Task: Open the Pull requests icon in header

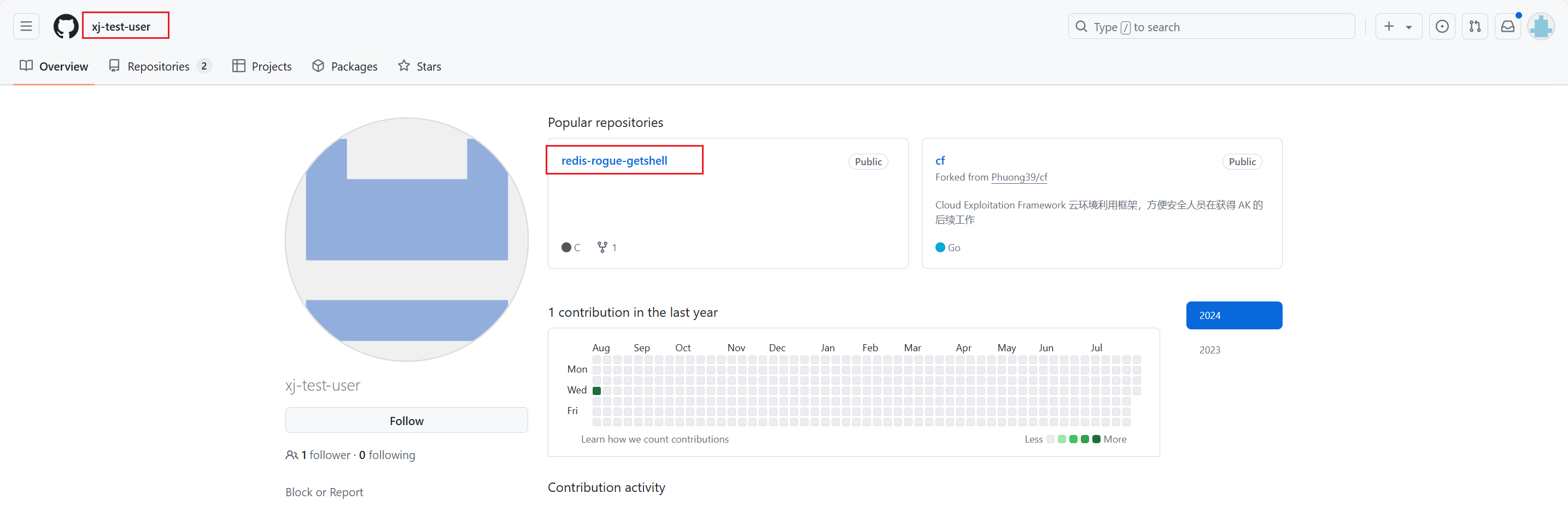Action: point(1475,26)
